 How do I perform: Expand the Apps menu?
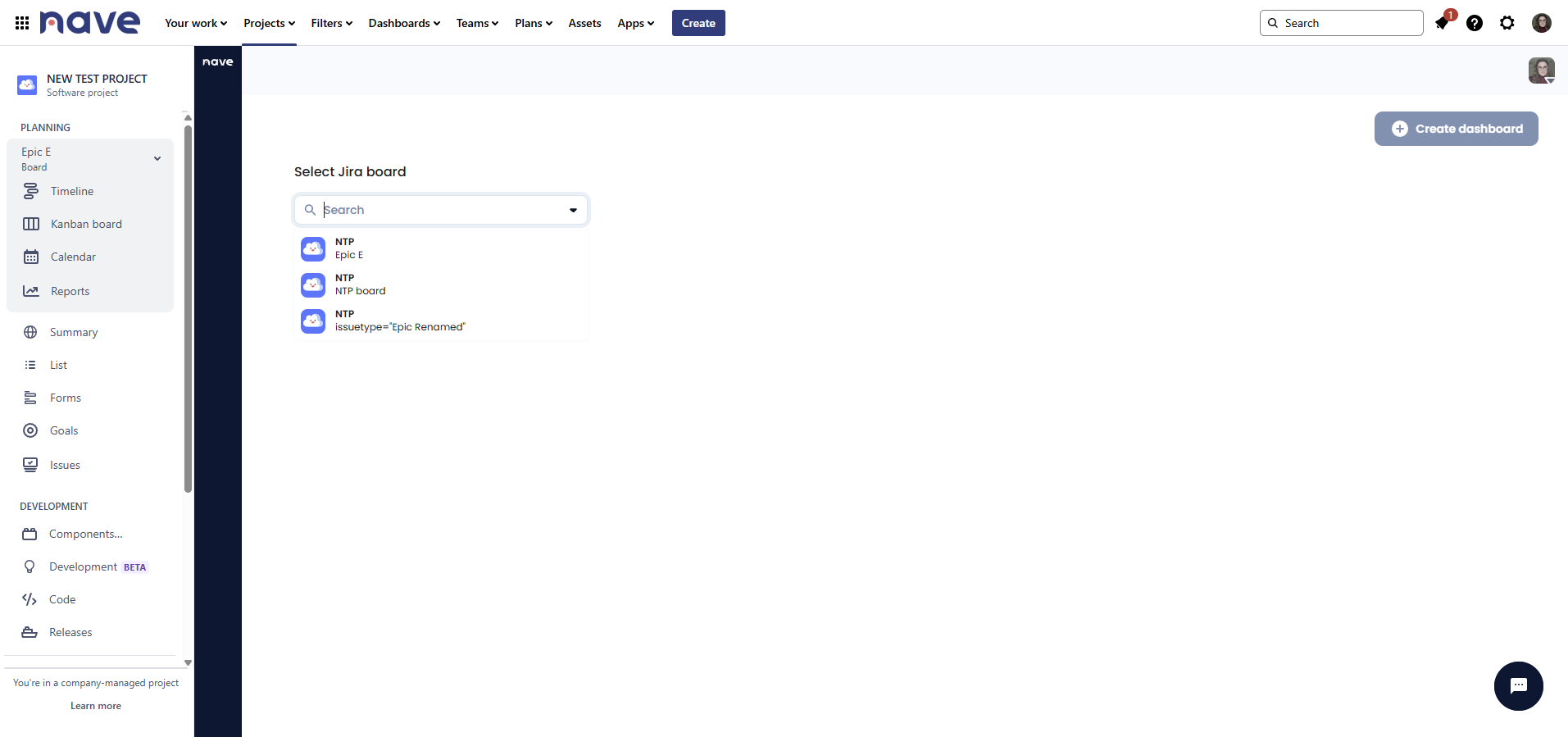click(x=636, y=23)
